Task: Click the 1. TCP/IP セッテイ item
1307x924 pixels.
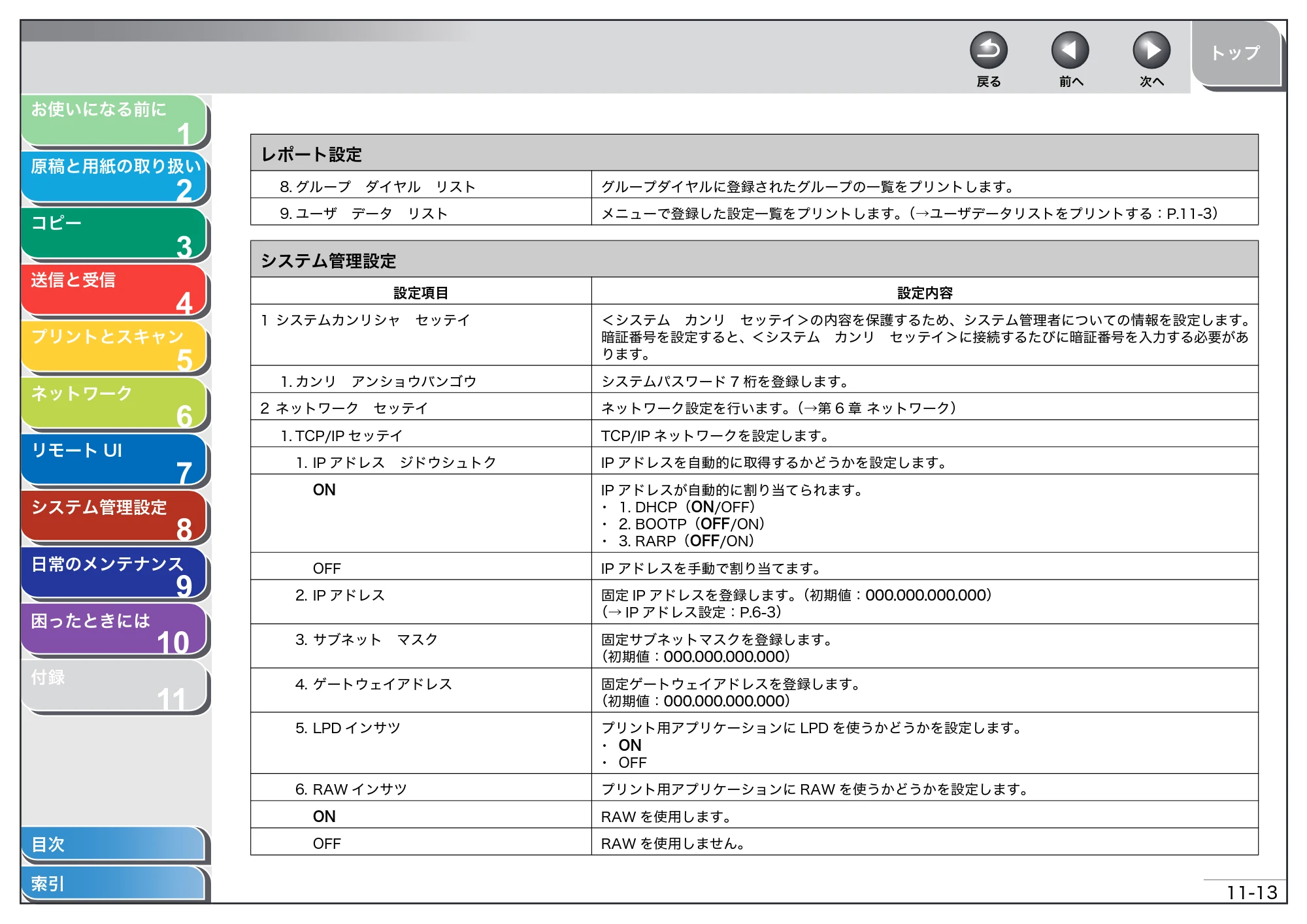Action: (x=342, y=436)
